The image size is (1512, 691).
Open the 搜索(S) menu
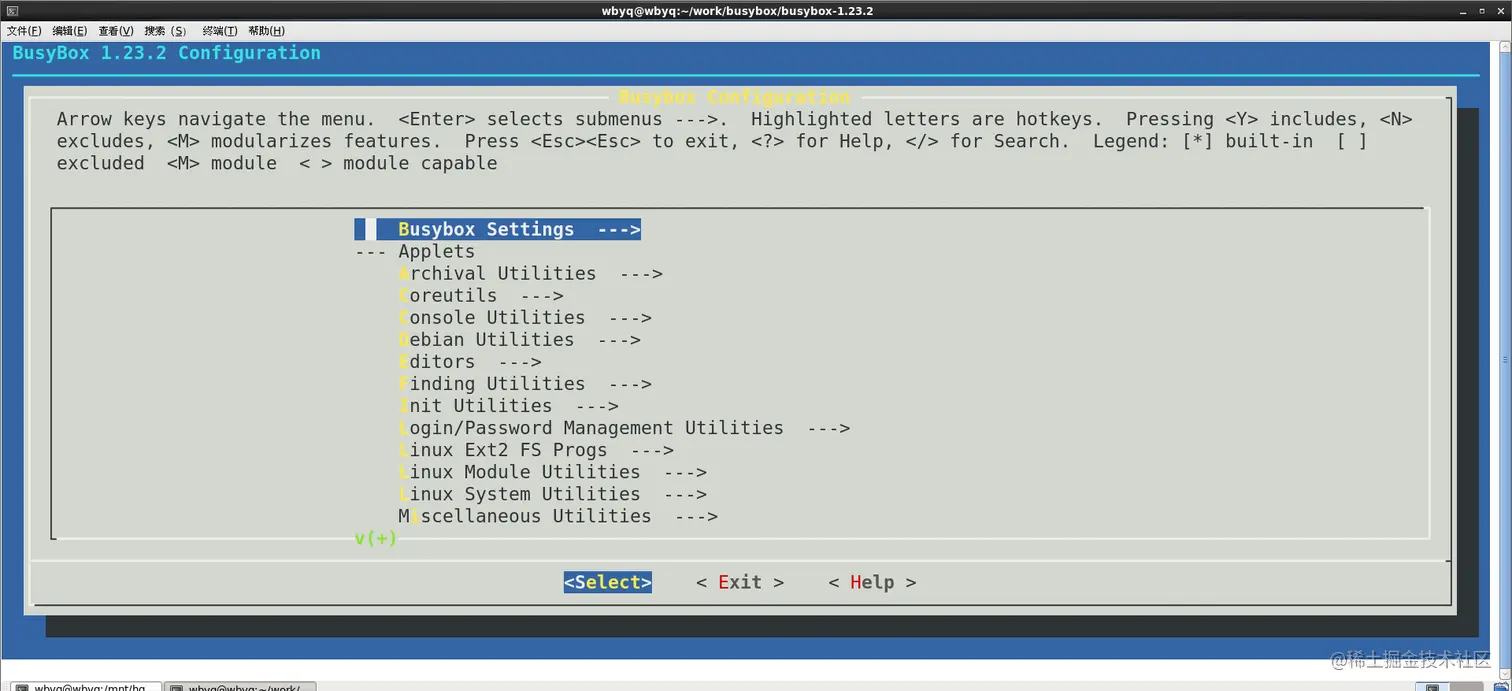pos(166,31)
